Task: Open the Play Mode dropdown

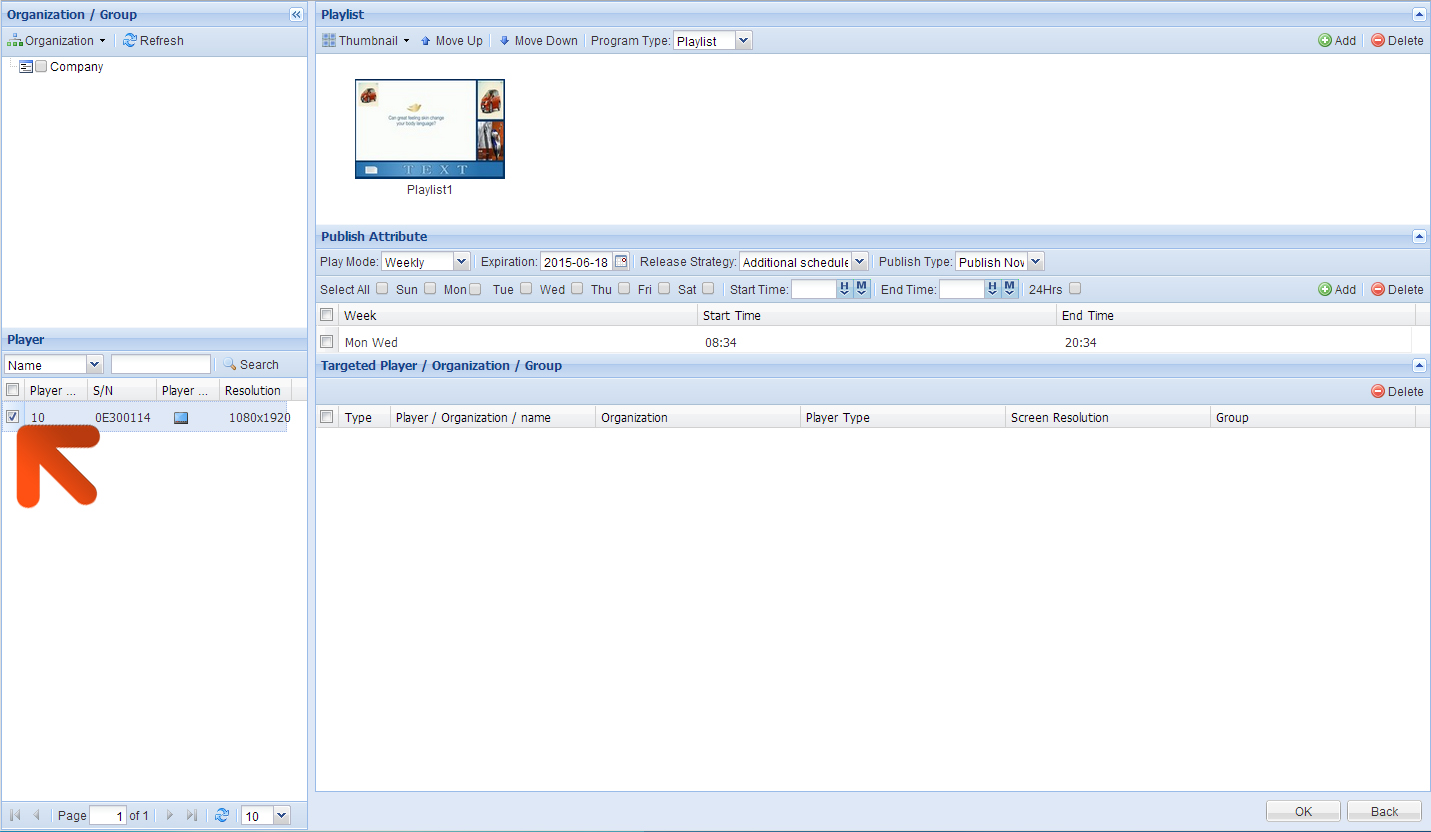Action: [x=461, y=262]
